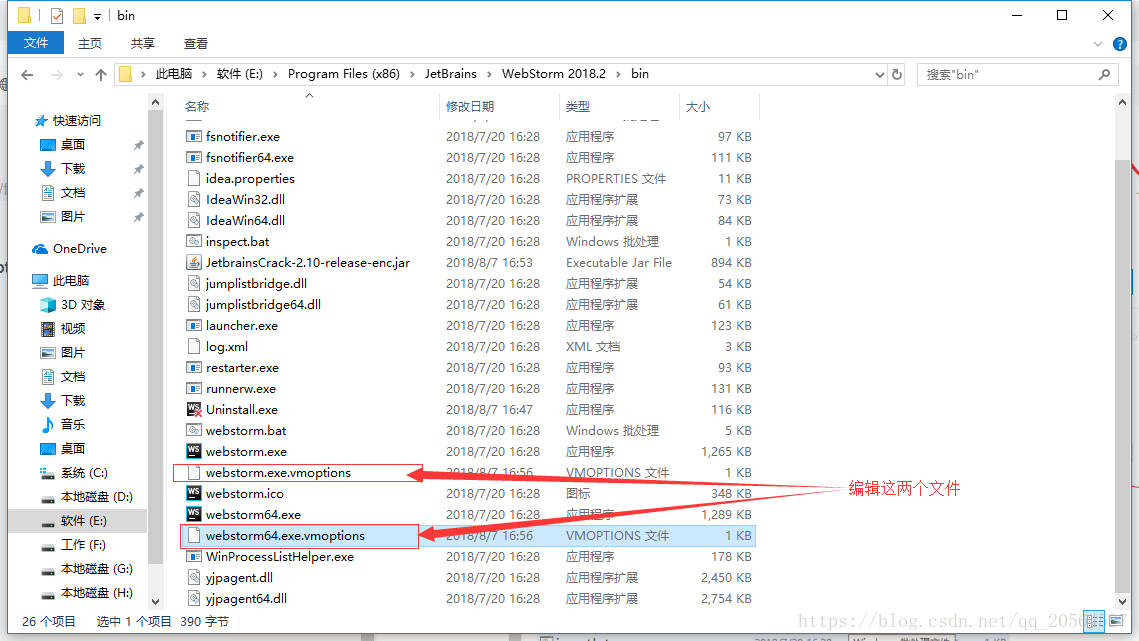Select 本地磁盘 (H:) drive in sidebar

coord(97,592)
